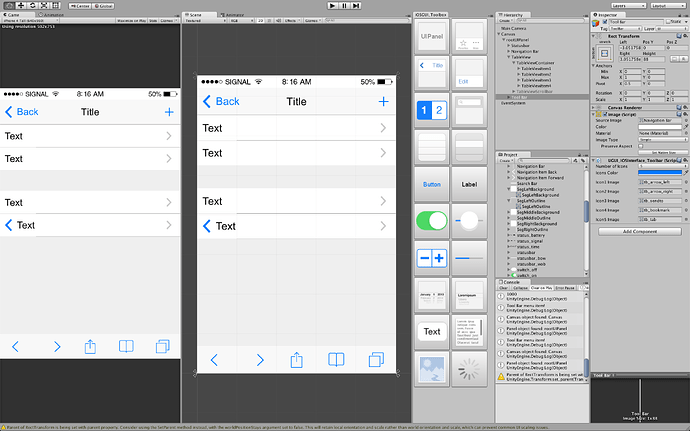Collapse the Canvas node in Hierarchy
Screen dimensions: 690x431
click(x=499, y=34)
